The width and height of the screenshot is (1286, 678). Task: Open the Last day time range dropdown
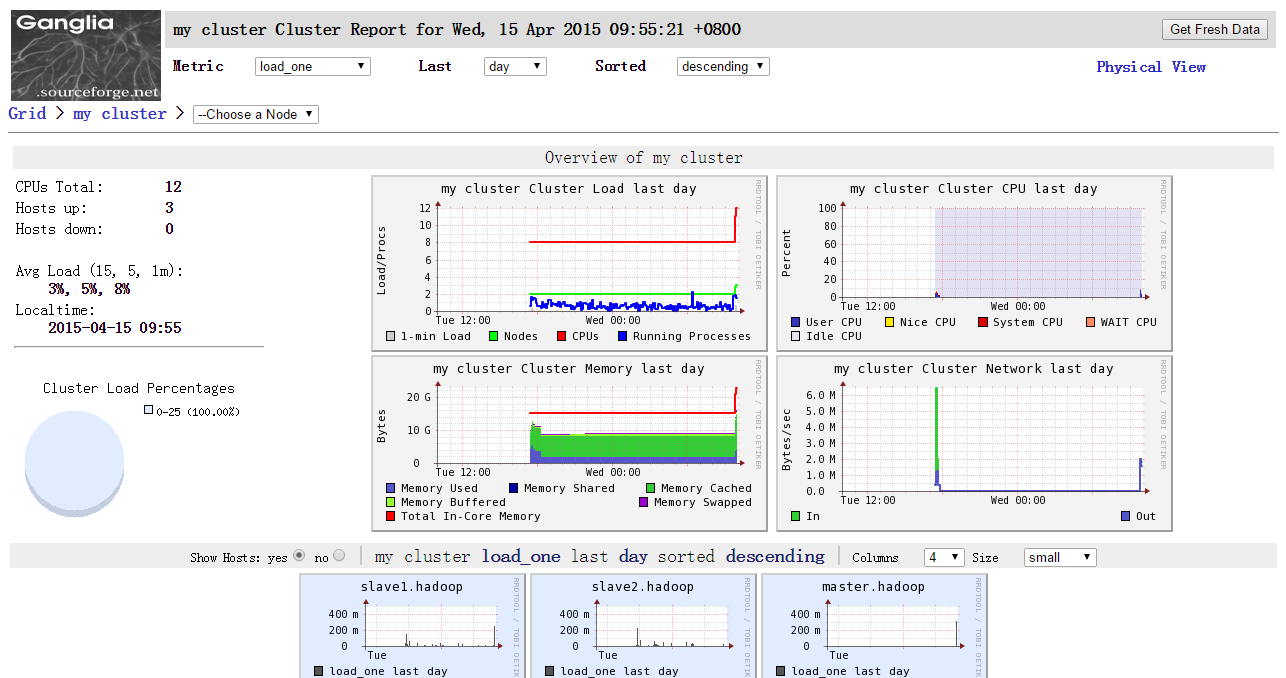click(x=515, y=66)
